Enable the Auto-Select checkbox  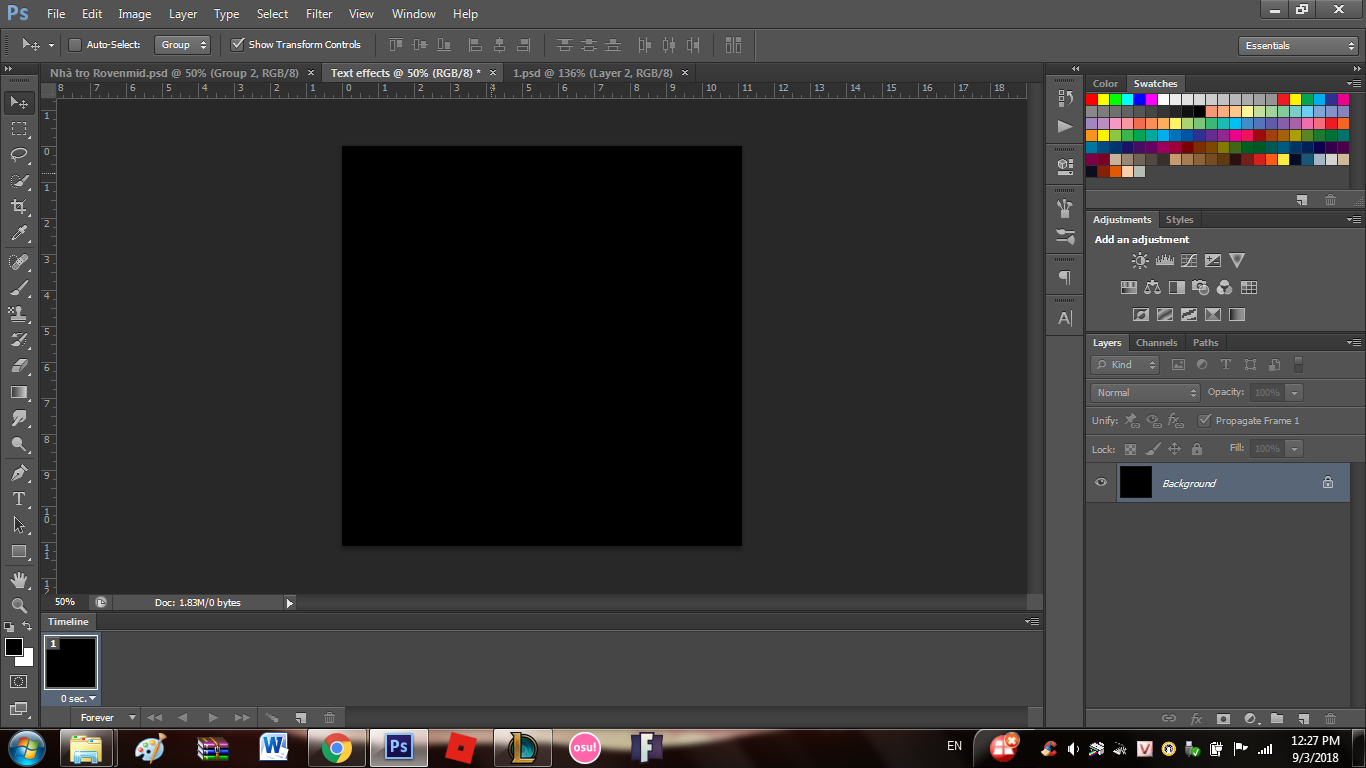(x=75, y=45)
